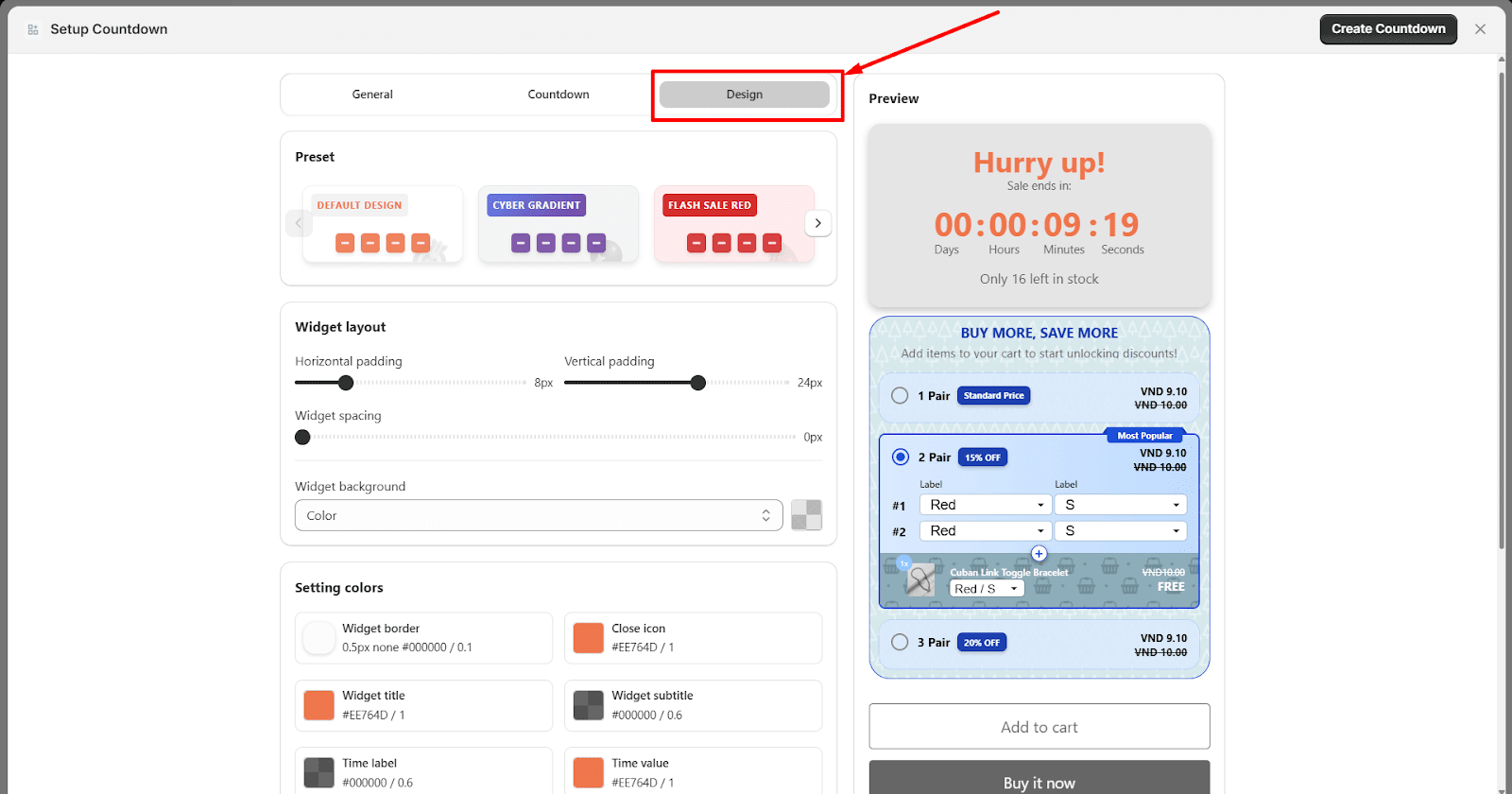Open the #2 Red color dropdown
The width and height of the screenshot is (1512, 794).
(x=986, y=531)
